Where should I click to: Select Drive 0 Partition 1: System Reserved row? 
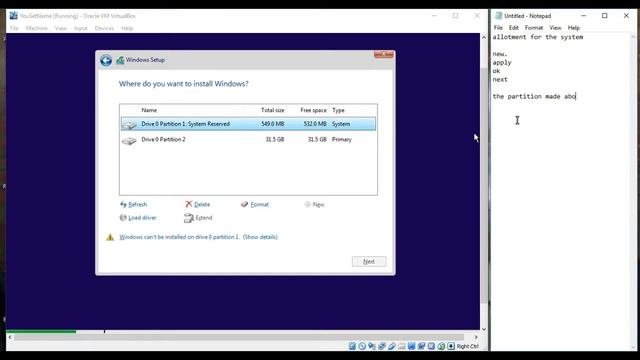tap(248, 124)
